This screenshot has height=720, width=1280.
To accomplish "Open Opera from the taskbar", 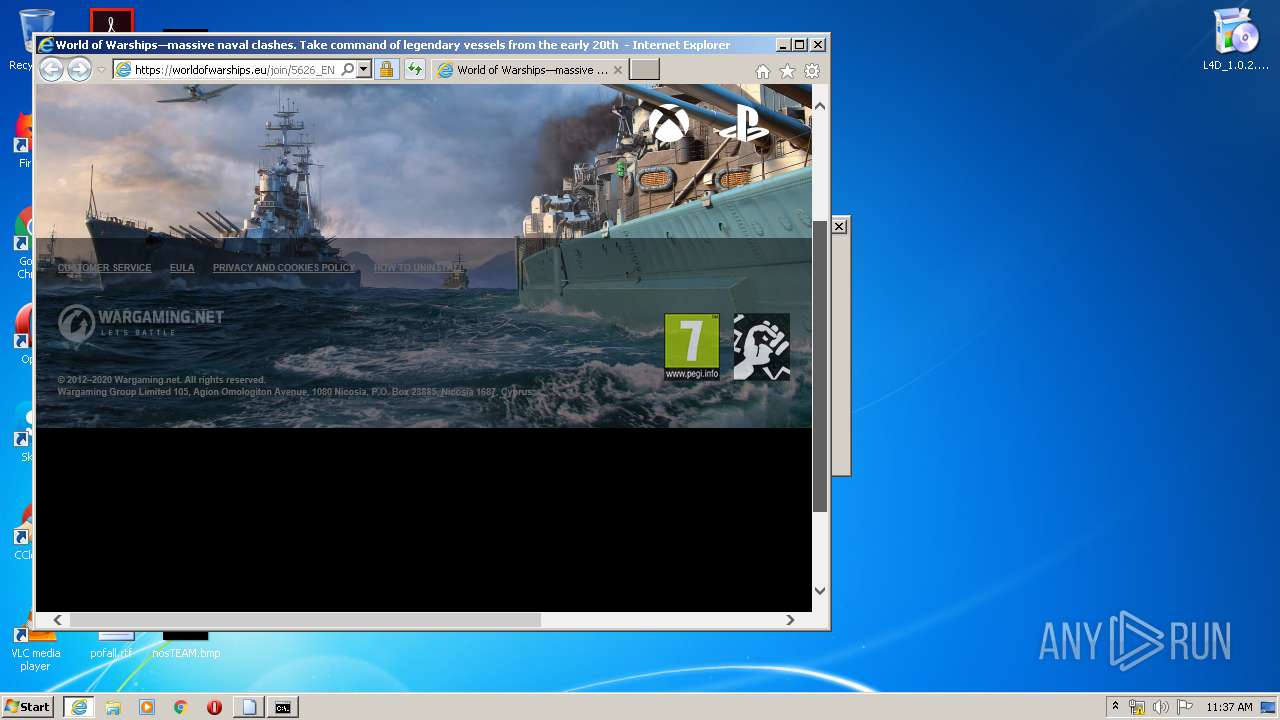I will [x=214, y=707].
